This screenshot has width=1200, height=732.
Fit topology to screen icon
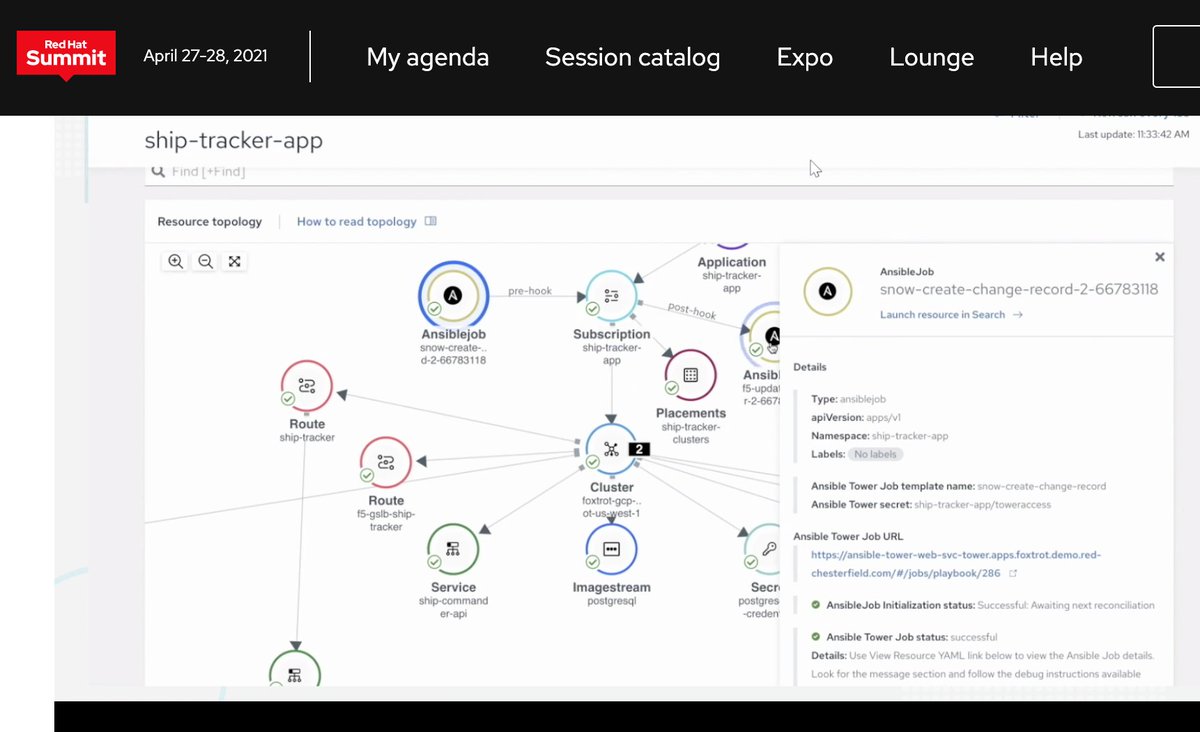point(234,261)
